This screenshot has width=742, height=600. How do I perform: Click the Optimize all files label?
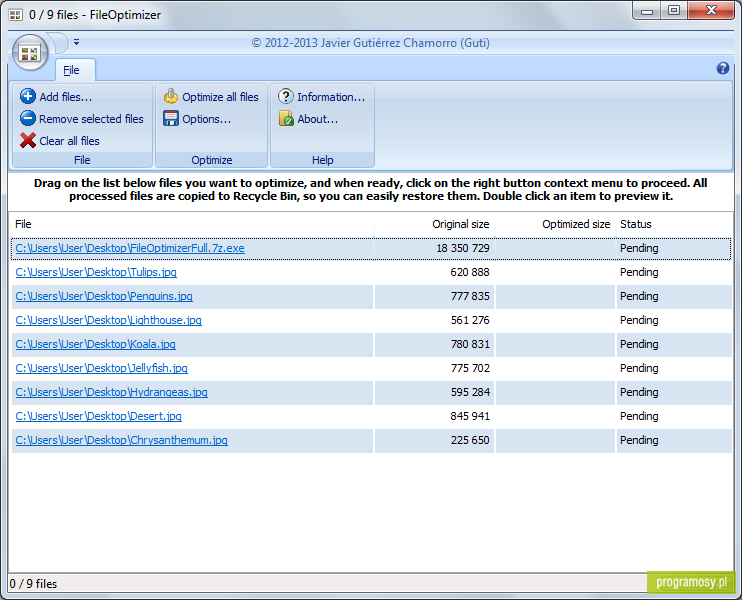(x=221, y=97)
